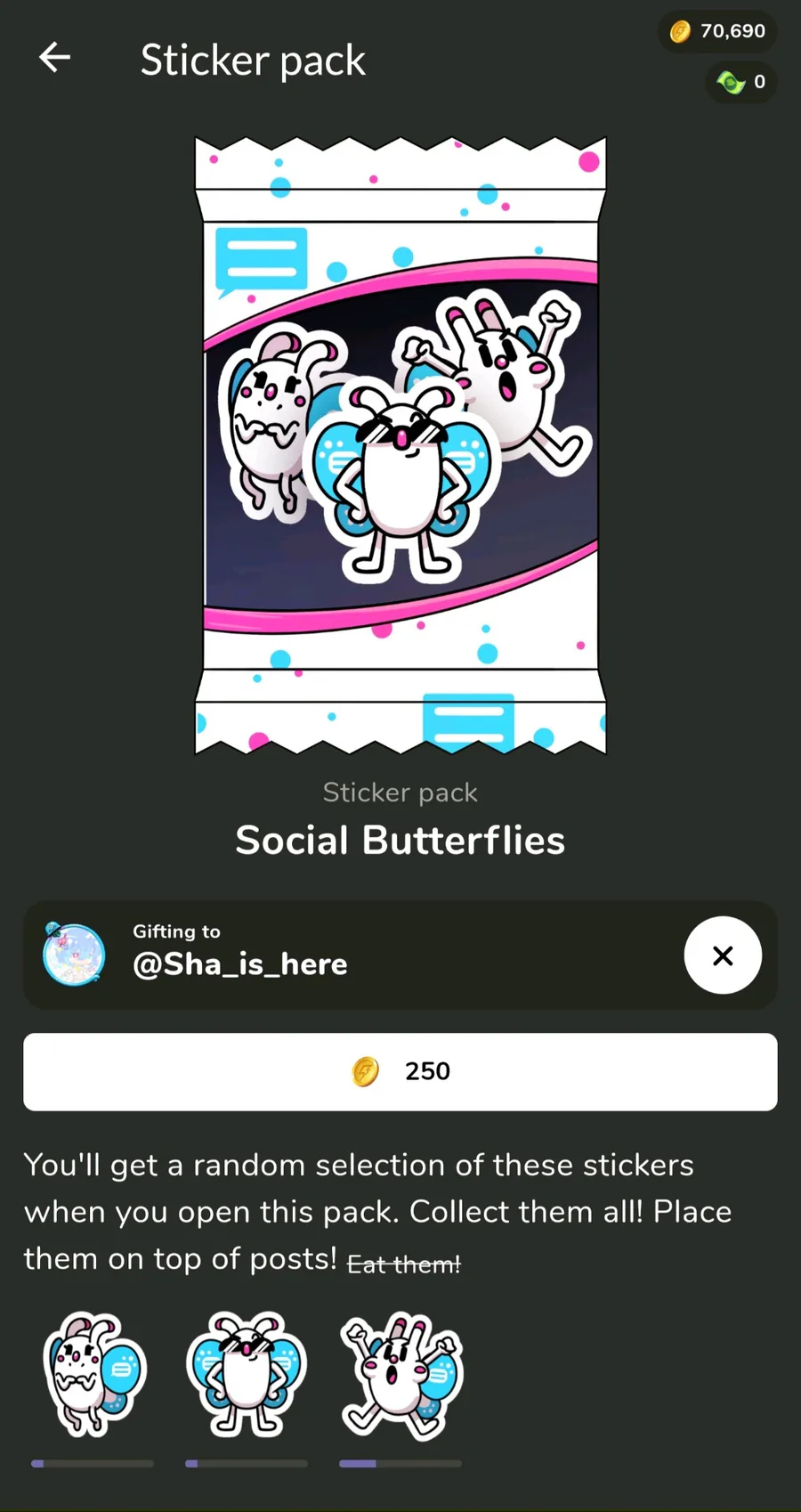The image size is (801, 1512).
Task: Tap the back arrow icon
Action: pos(54,58)
